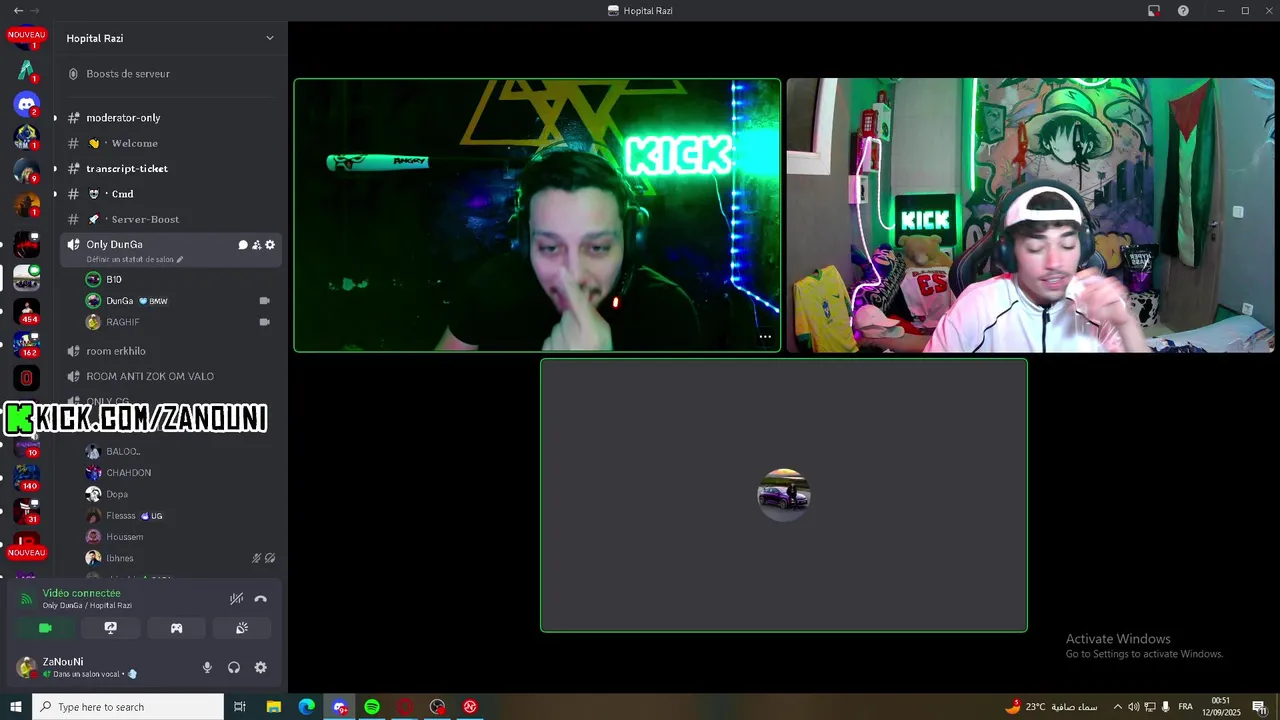This screenshot has width=1280, height=720.
Task: Open Windows notification center
Action: click(x=1260, y=707)
